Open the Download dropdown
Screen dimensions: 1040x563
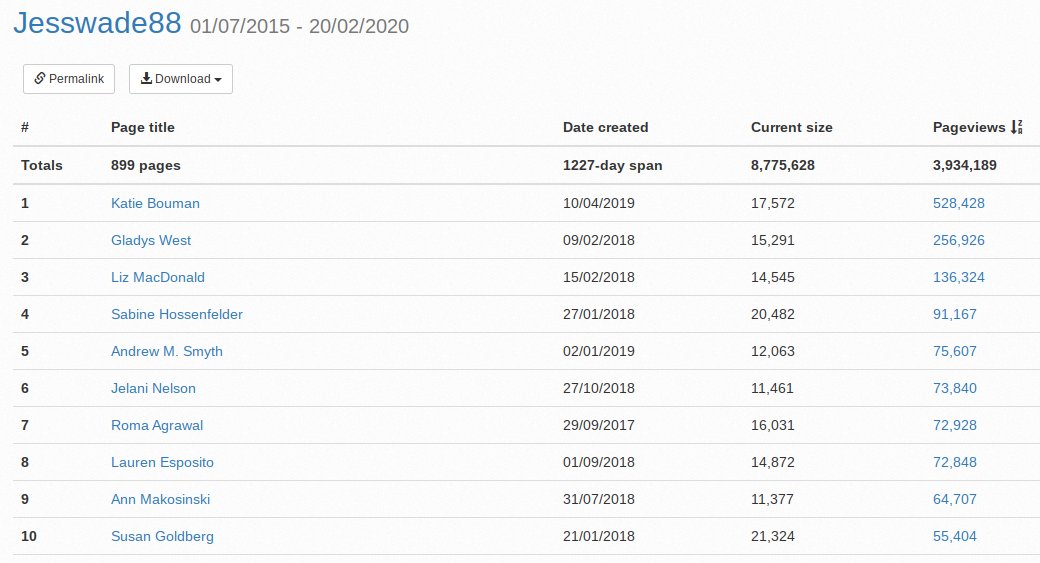coord(180,79)
